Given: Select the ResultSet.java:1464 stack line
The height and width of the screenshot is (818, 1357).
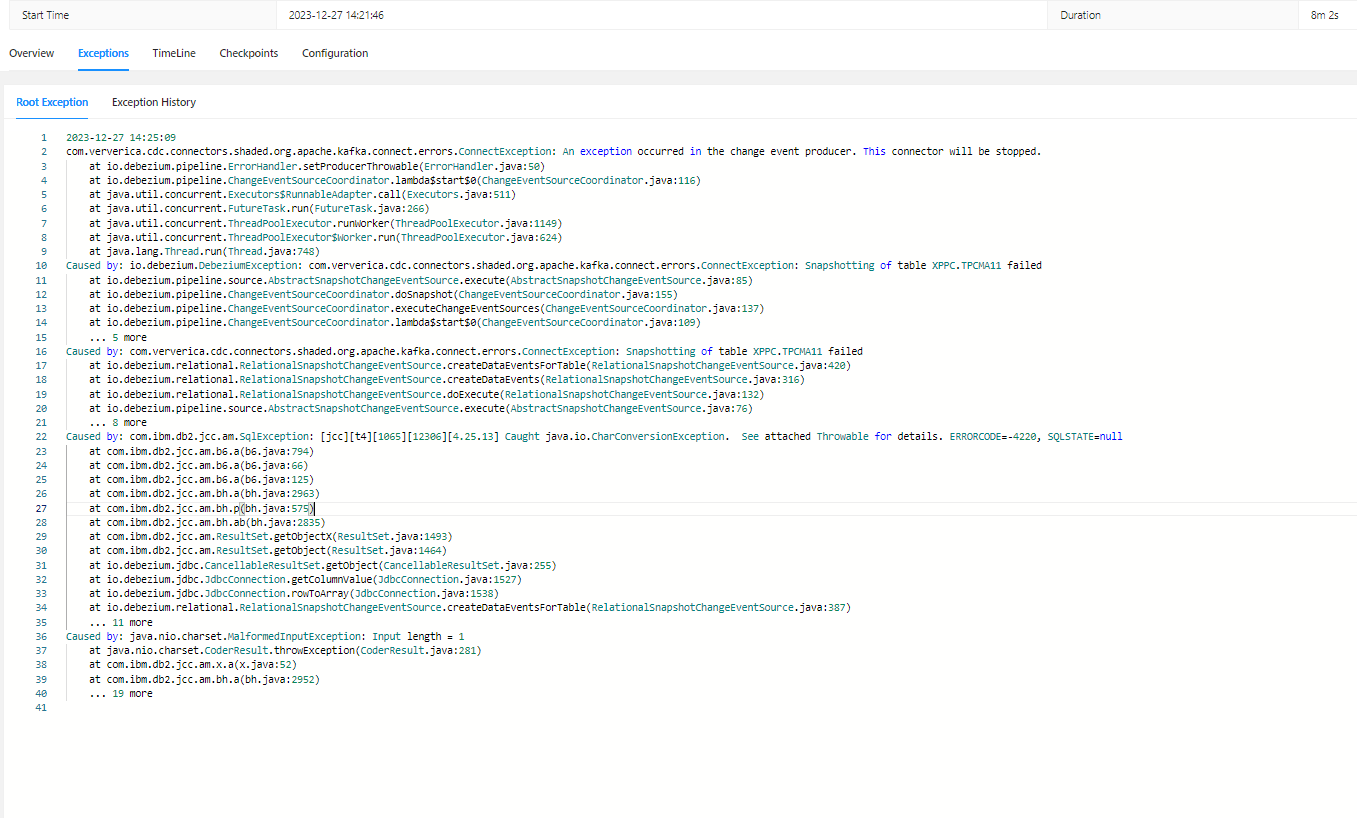Looking at the screenshot, I should tap(268, 551).
